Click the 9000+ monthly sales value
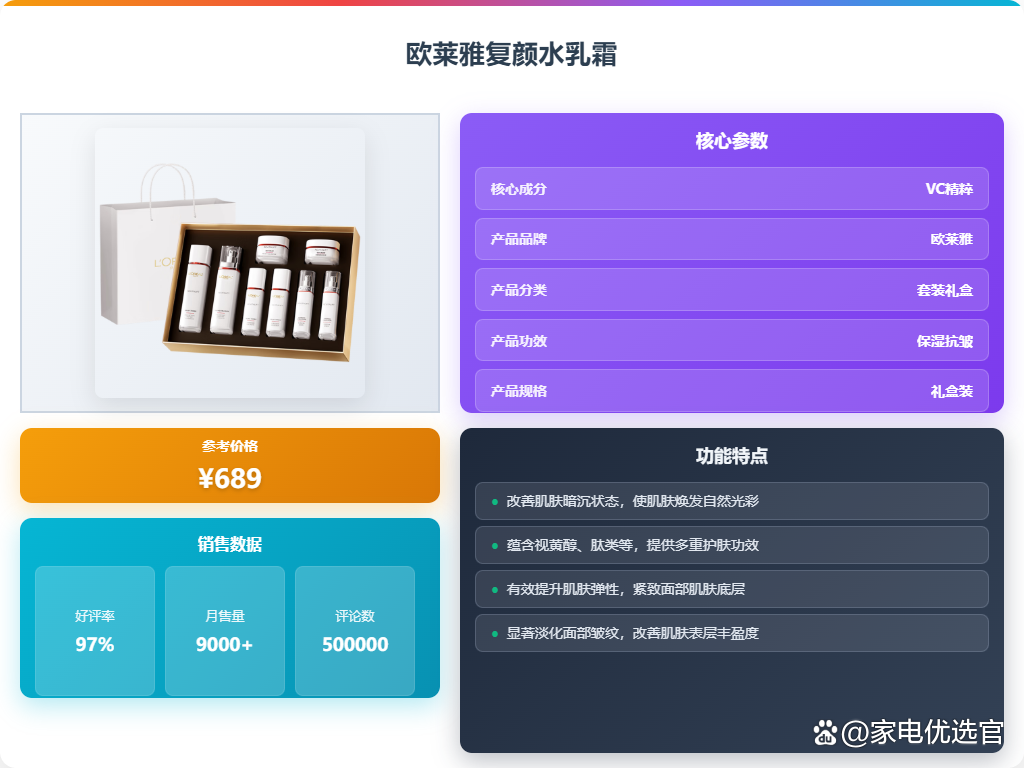This screenshot has height=768, width=1024. point(225,645)
